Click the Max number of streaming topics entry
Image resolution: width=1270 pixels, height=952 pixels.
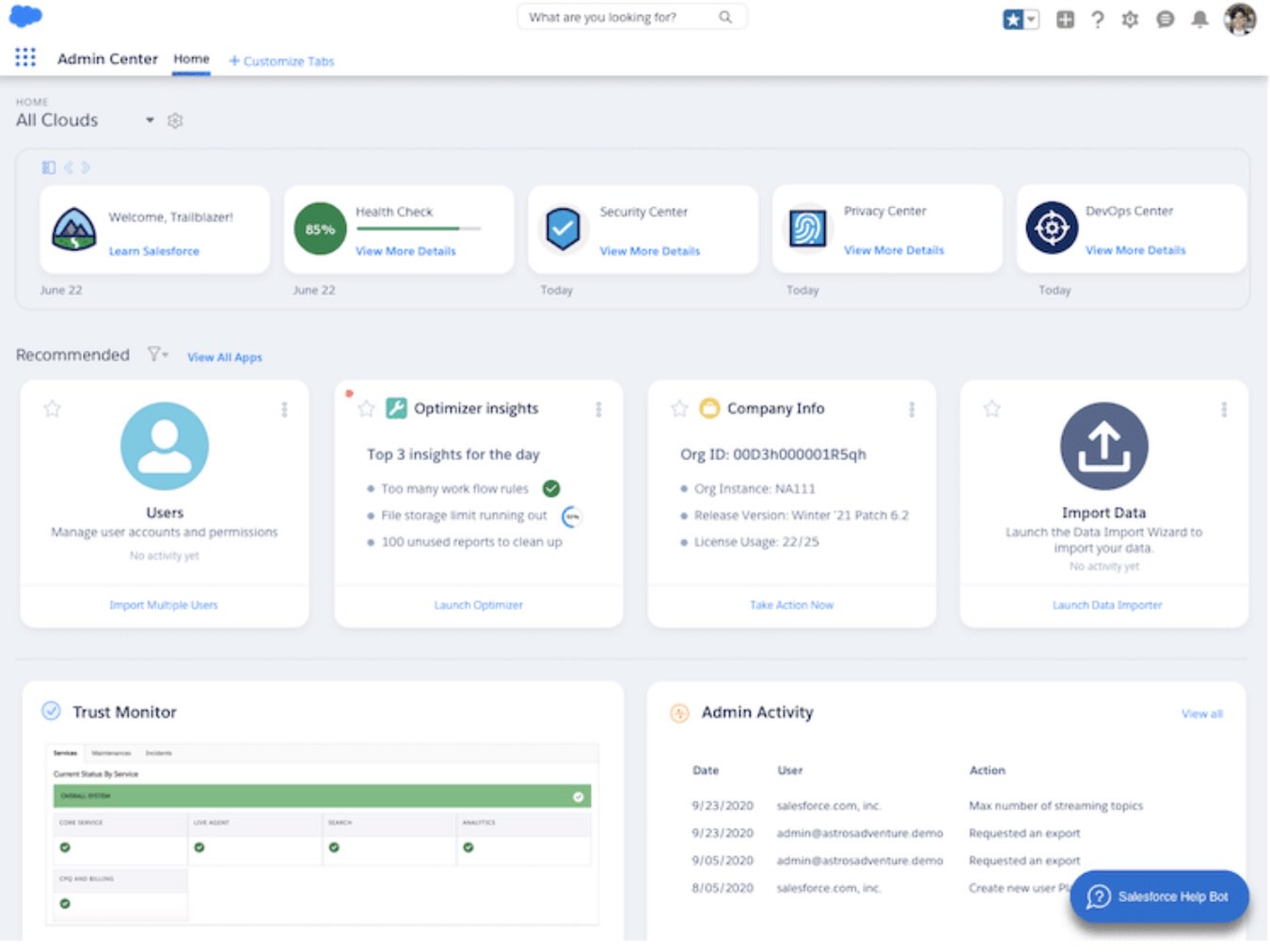click(1056, 806)
